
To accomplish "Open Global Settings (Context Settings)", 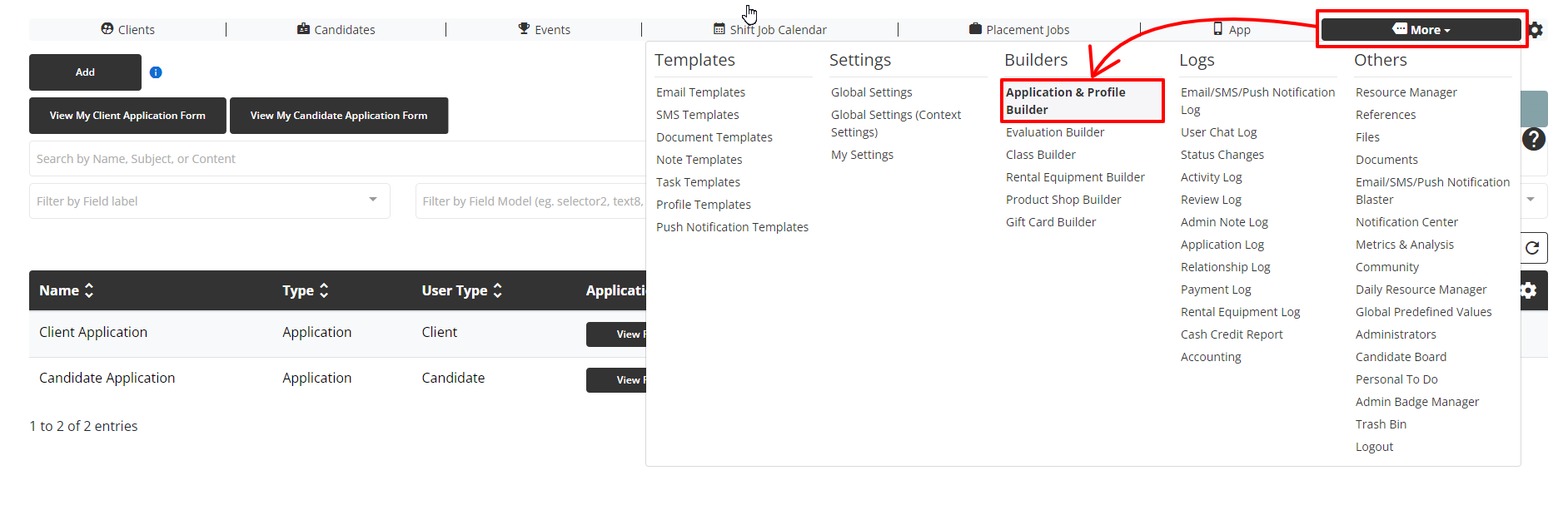I will [896, 123].
